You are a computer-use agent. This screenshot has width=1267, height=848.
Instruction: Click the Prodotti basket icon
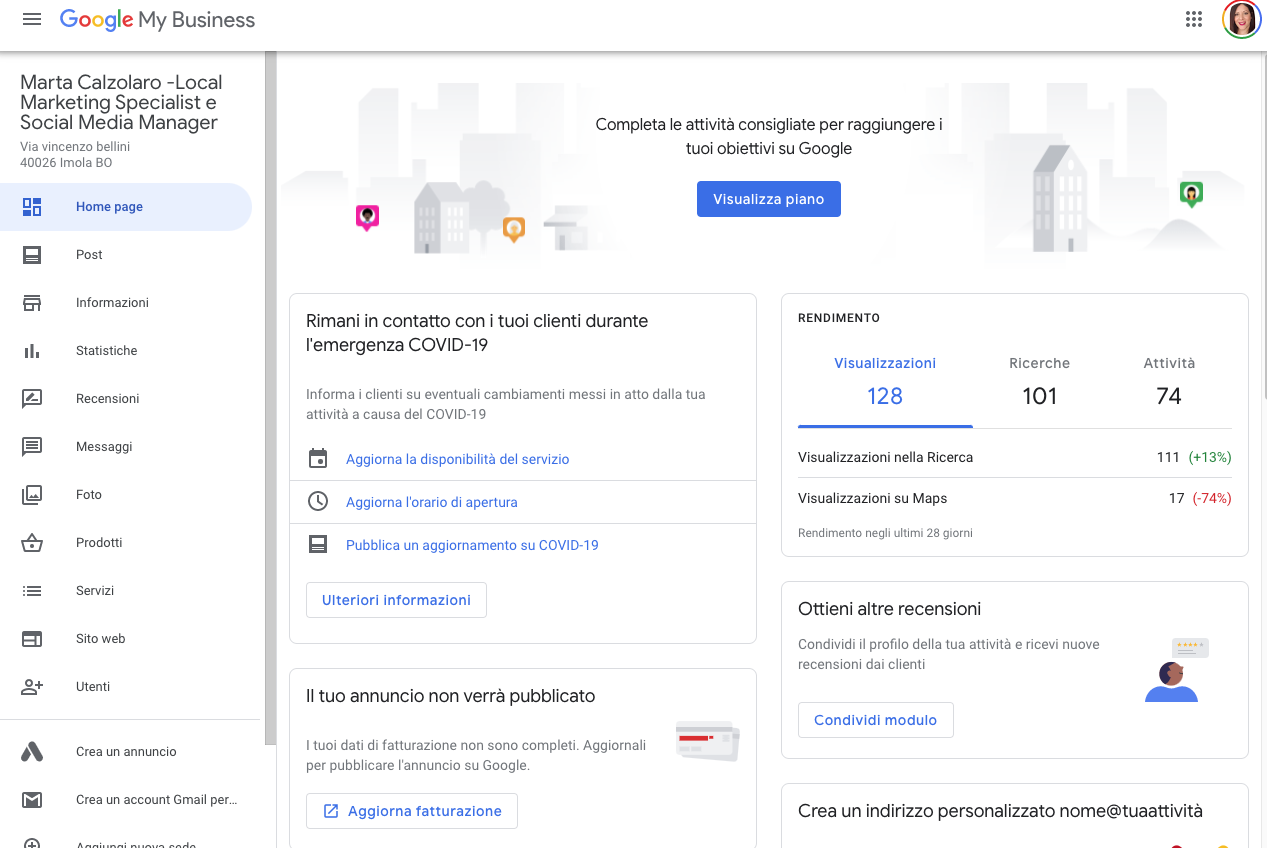[32, 543]
